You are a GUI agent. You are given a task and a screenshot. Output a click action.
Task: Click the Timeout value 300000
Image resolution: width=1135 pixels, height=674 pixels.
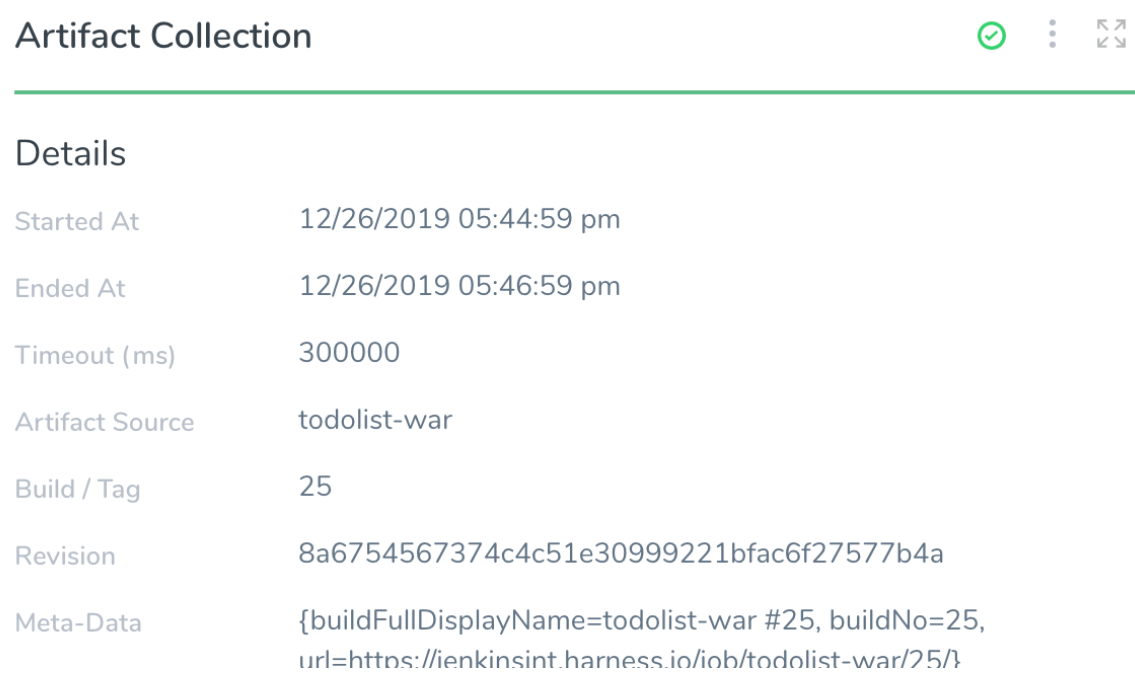350,353
